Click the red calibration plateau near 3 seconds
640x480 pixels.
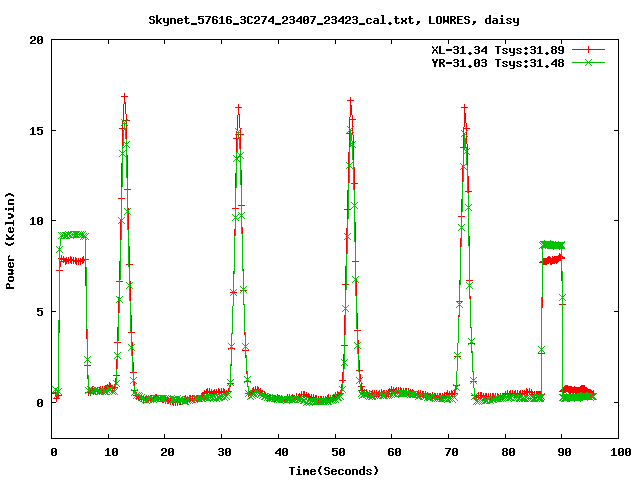tap(73, 260)
